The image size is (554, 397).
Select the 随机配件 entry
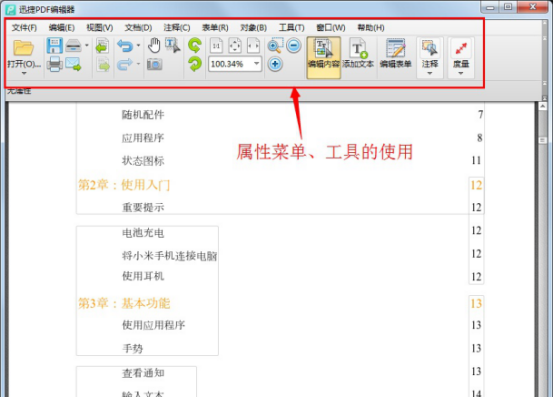[x=143, y=114]
